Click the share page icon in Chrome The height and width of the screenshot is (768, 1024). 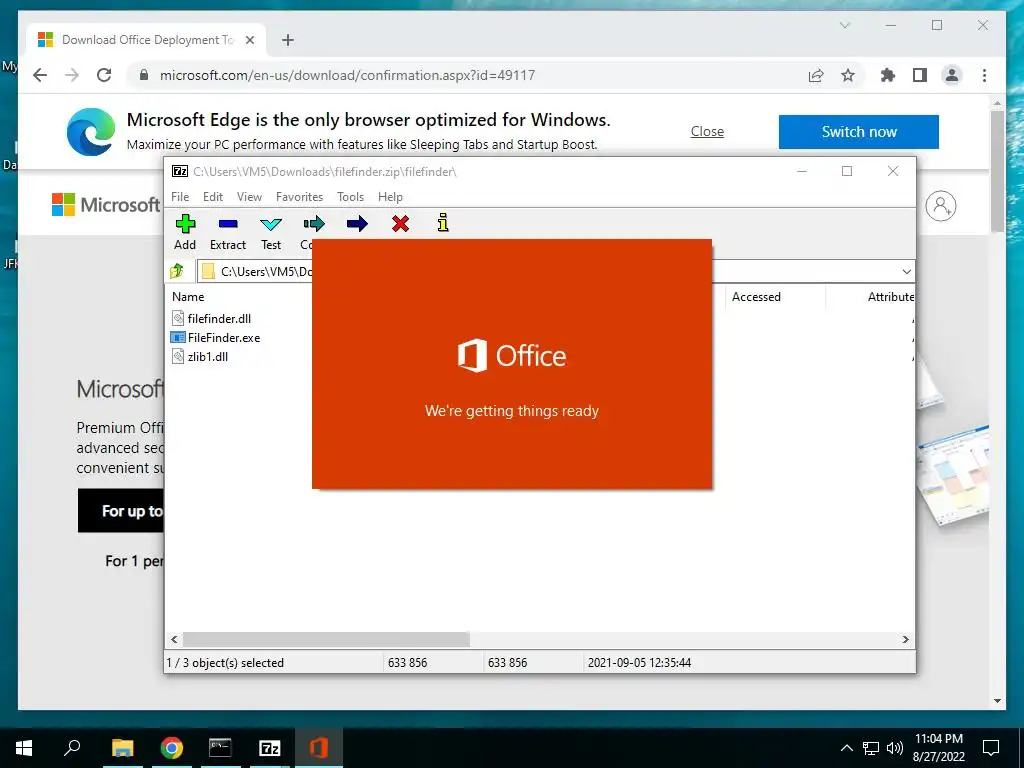(816, 76)
